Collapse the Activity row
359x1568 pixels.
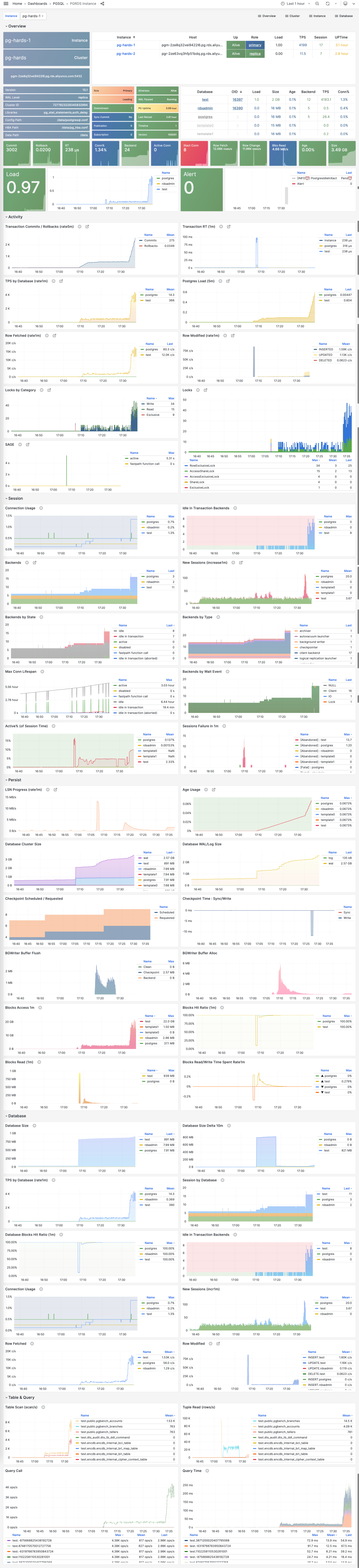pos(15,217)
